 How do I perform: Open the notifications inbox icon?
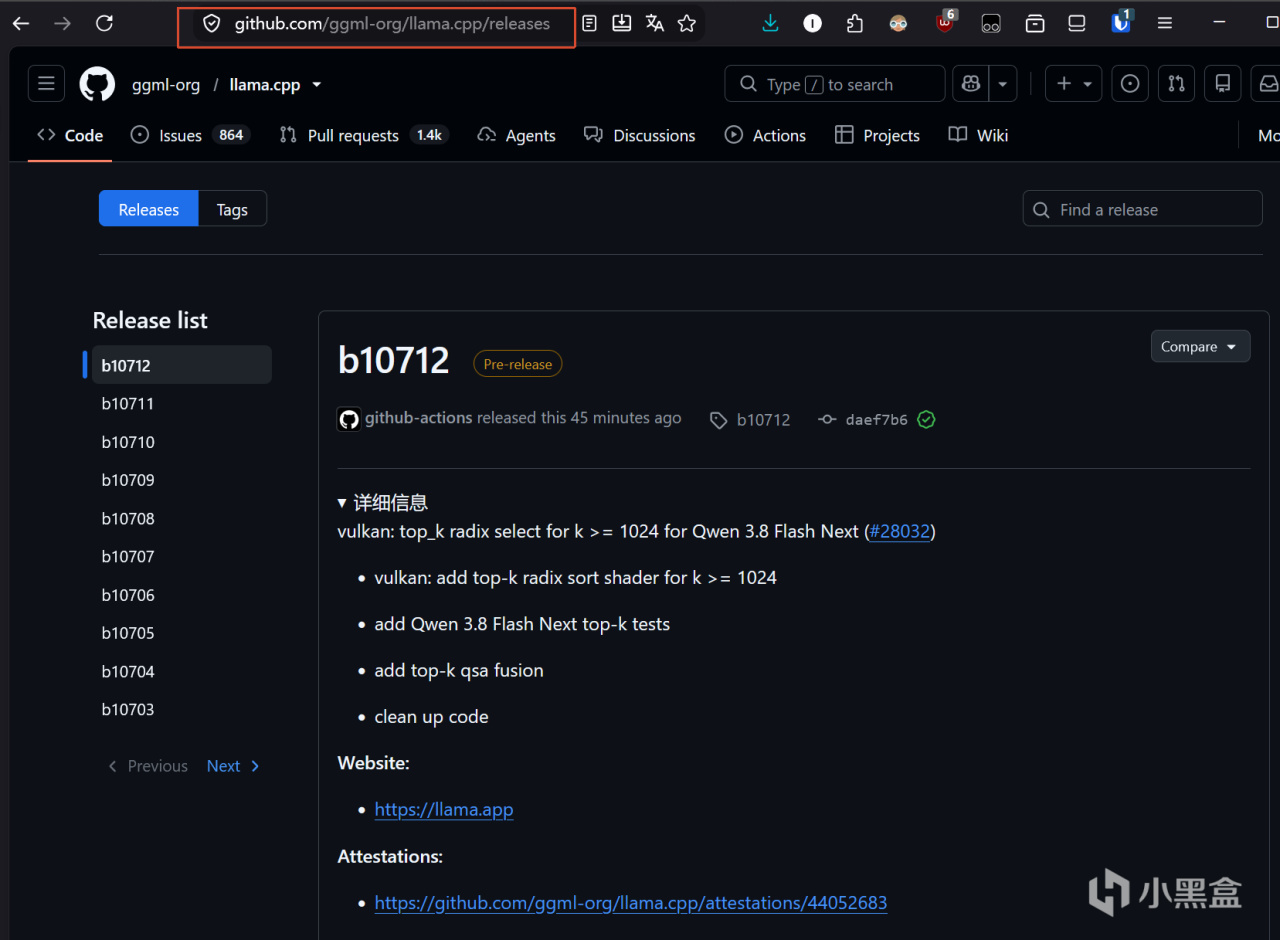1267,84
